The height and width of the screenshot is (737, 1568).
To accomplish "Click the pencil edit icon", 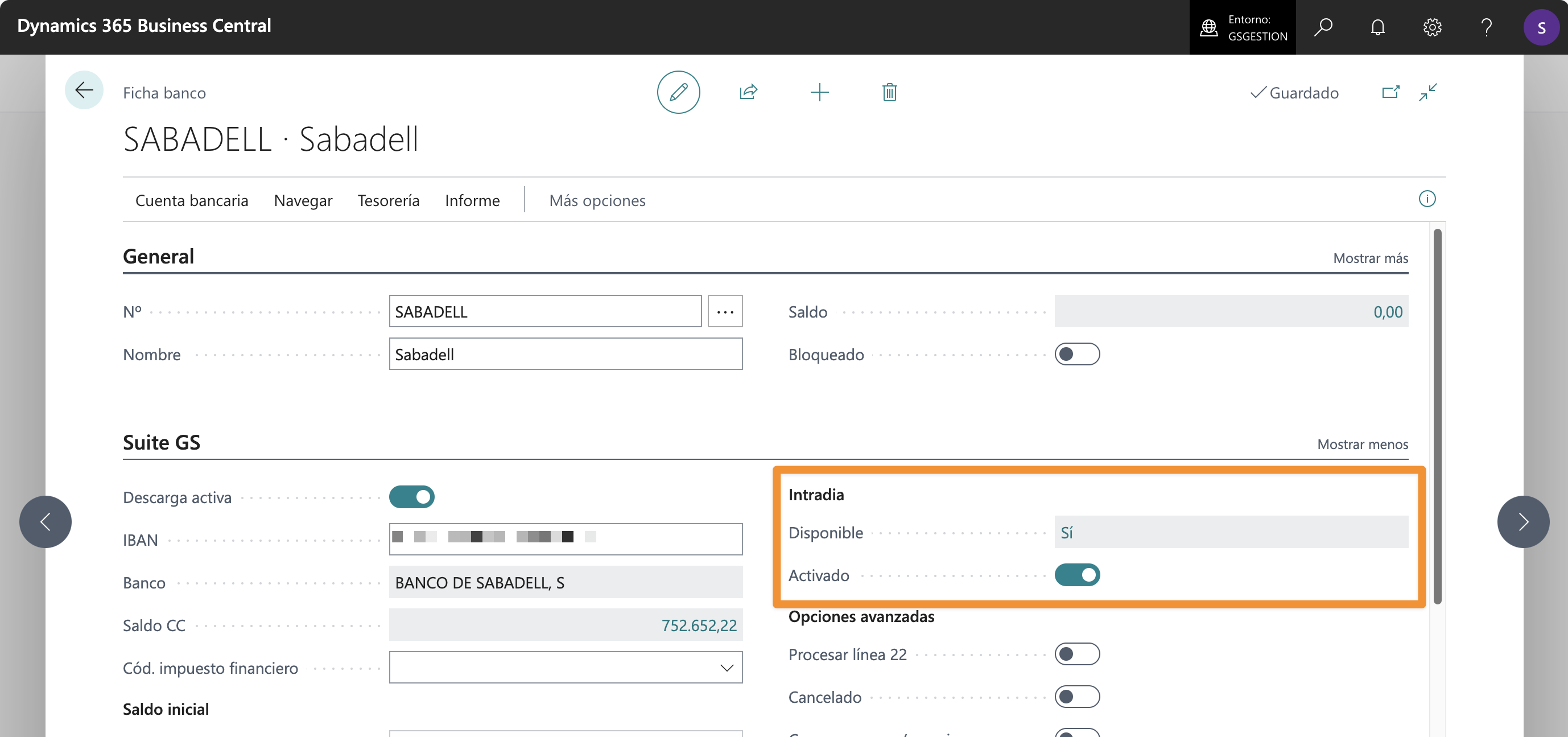I will click(678, 92).
